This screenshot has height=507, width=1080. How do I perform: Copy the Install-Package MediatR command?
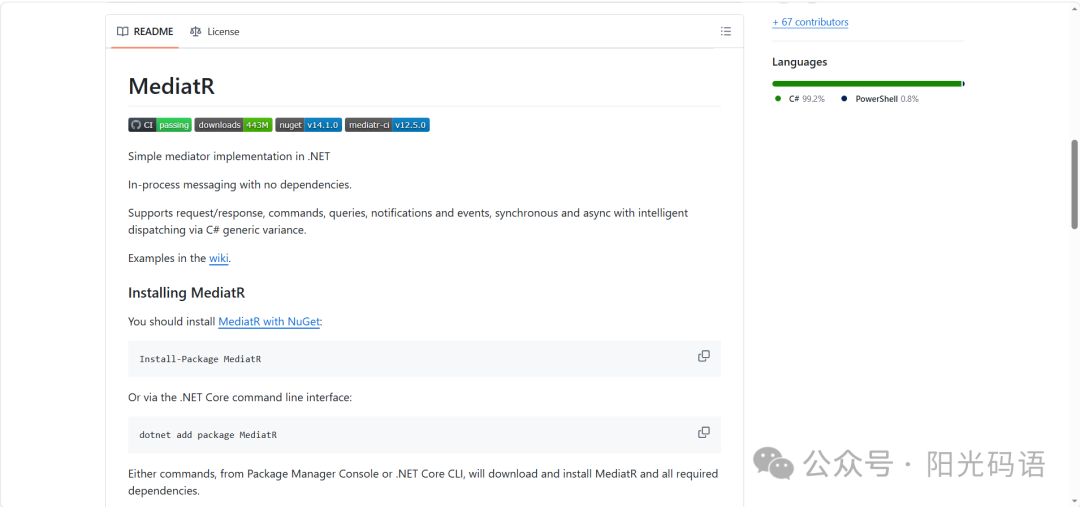click(x=703, y=356)
